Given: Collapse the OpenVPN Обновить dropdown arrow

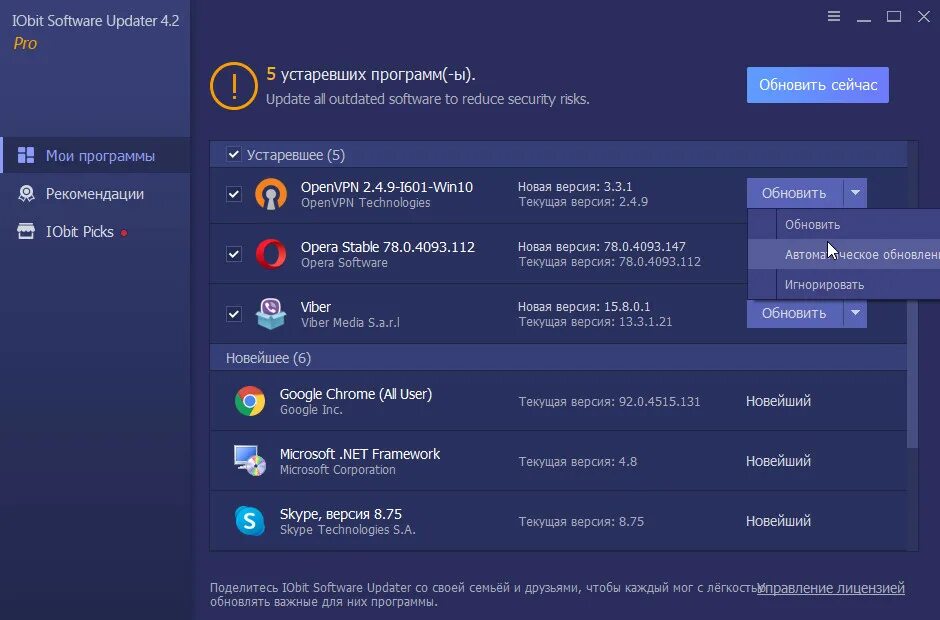Looking at the screenshot, I should 855,193.
